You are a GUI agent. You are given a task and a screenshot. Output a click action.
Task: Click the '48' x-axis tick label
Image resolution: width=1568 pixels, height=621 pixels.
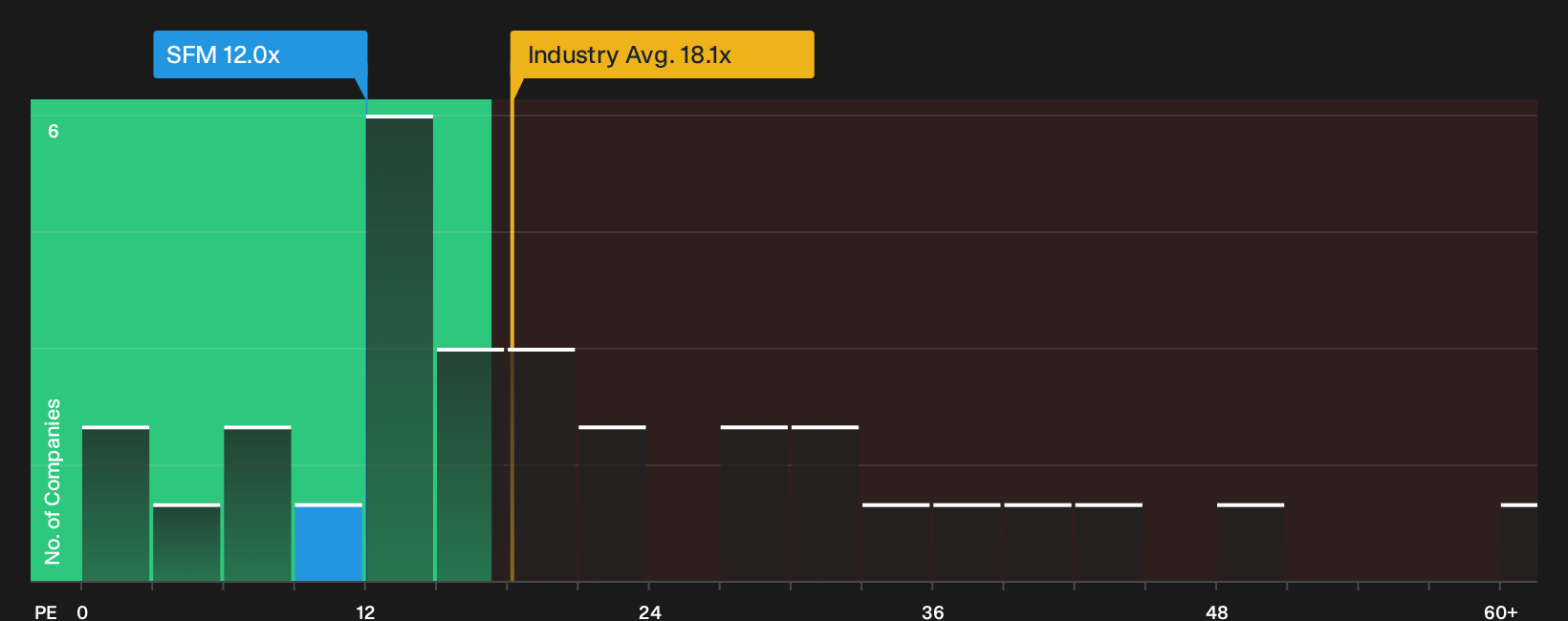point(1216,612)
